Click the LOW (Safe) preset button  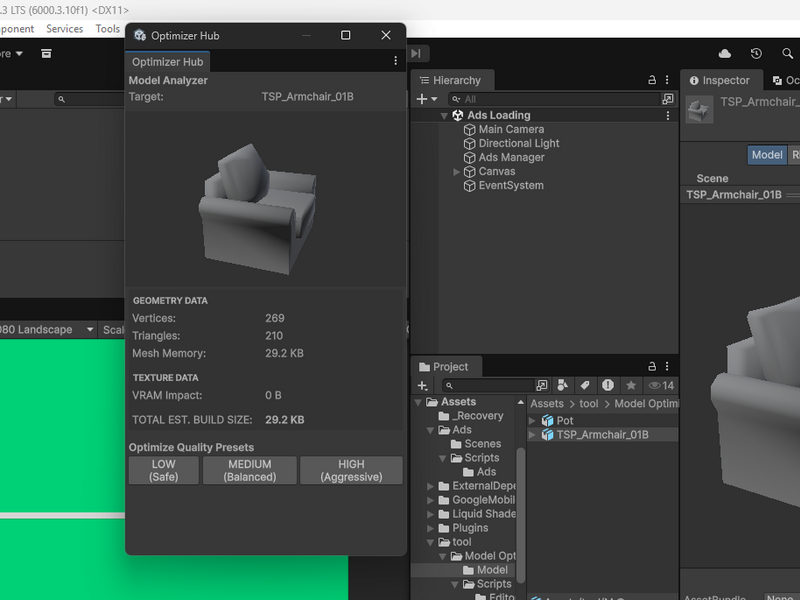pyautogui.click(x=163, y=470)
